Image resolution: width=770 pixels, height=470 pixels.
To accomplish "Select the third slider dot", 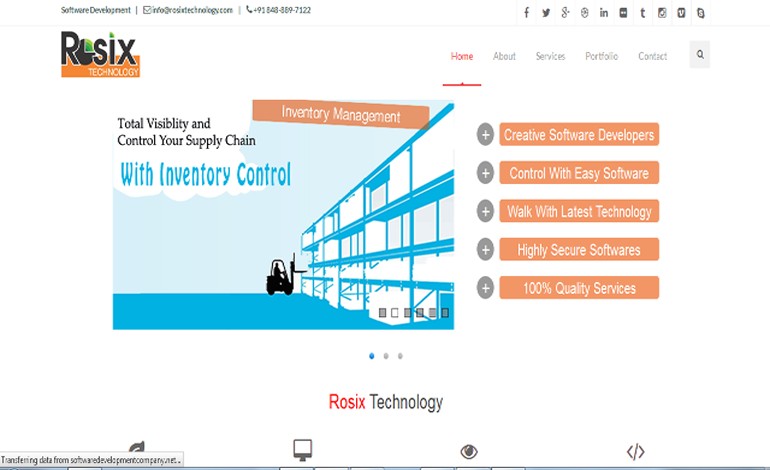I will [x=400, y=356].
